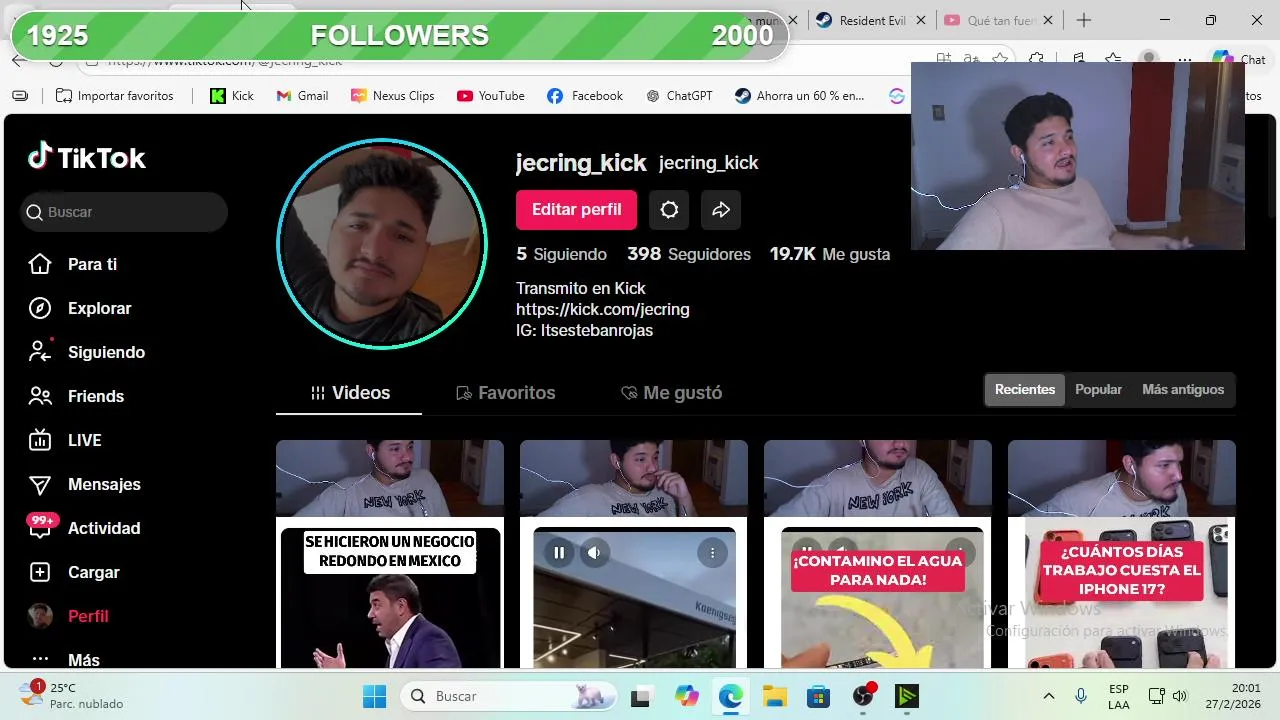1280x720 pixels.
Task: Switch to the Me gustó tab
Action: [x=671, y=393]
